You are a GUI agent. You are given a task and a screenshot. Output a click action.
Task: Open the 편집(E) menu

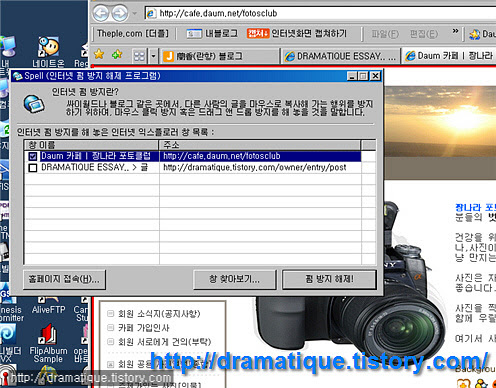click(424, 34)
